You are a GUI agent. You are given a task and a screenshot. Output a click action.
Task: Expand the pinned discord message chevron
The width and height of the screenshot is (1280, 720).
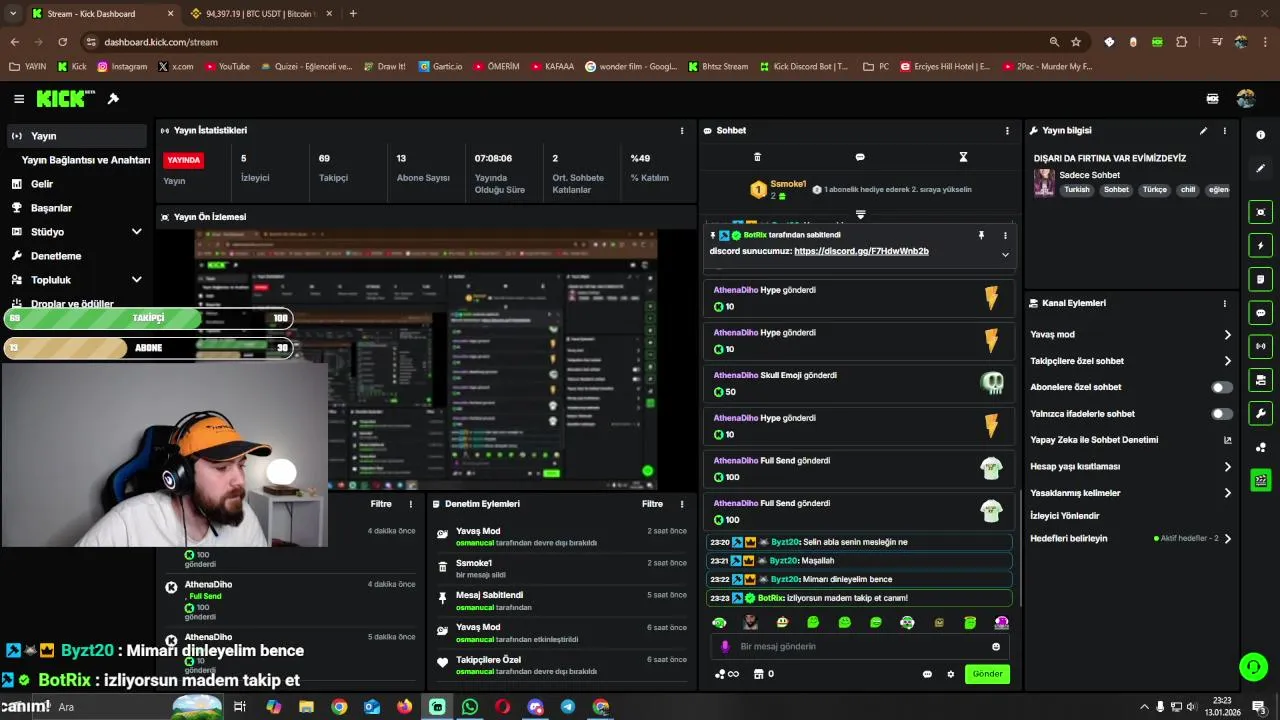[x=1005, y=255]
